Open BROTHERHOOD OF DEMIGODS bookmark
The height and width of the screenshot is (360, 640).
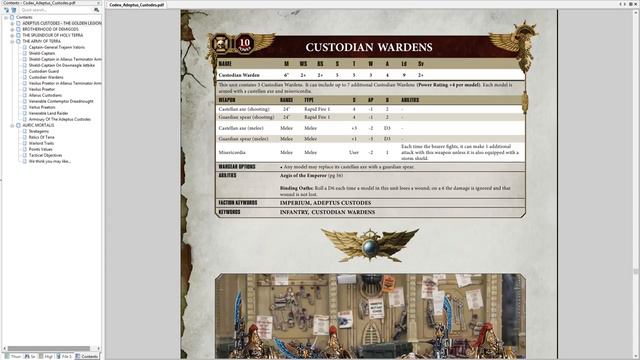click(50, 29)
